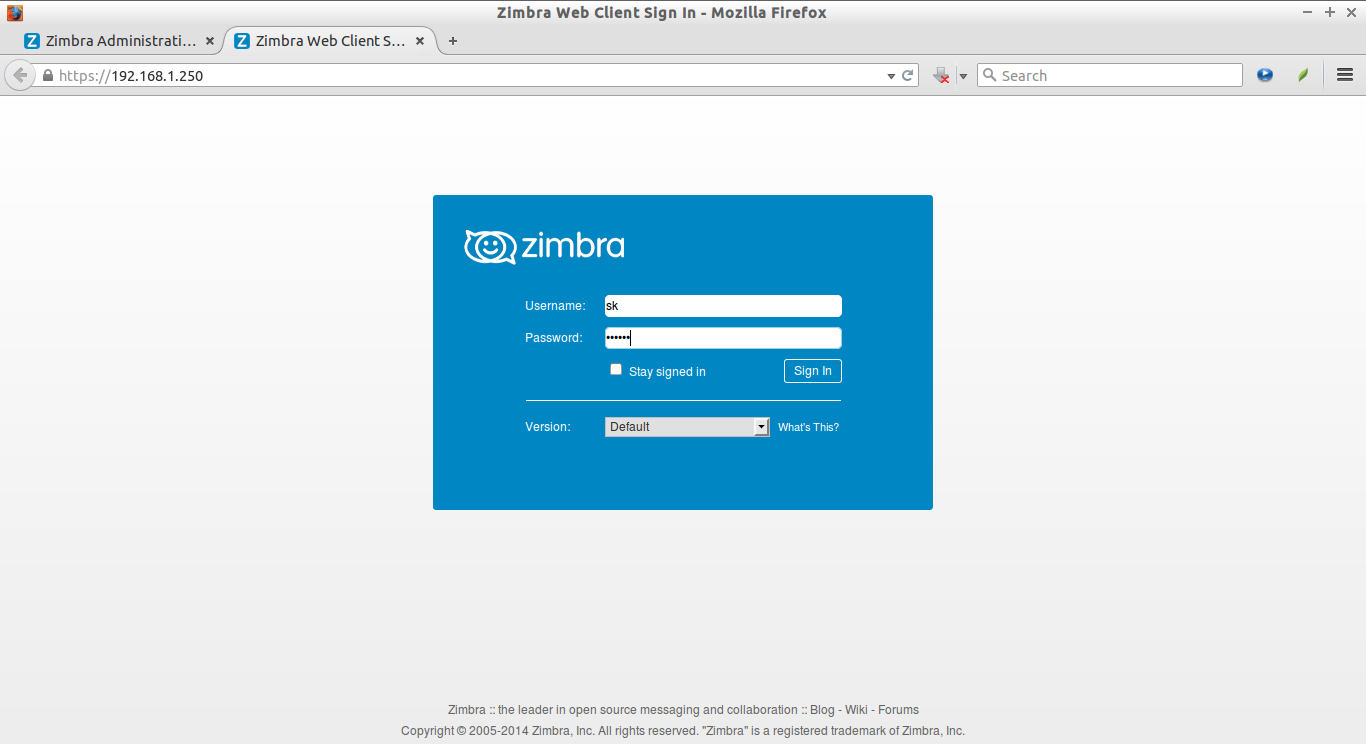Viewport: 1366px width, 744px height.
Task: Click the Firefox back arrow button
Action: click(x=18, y=75)
